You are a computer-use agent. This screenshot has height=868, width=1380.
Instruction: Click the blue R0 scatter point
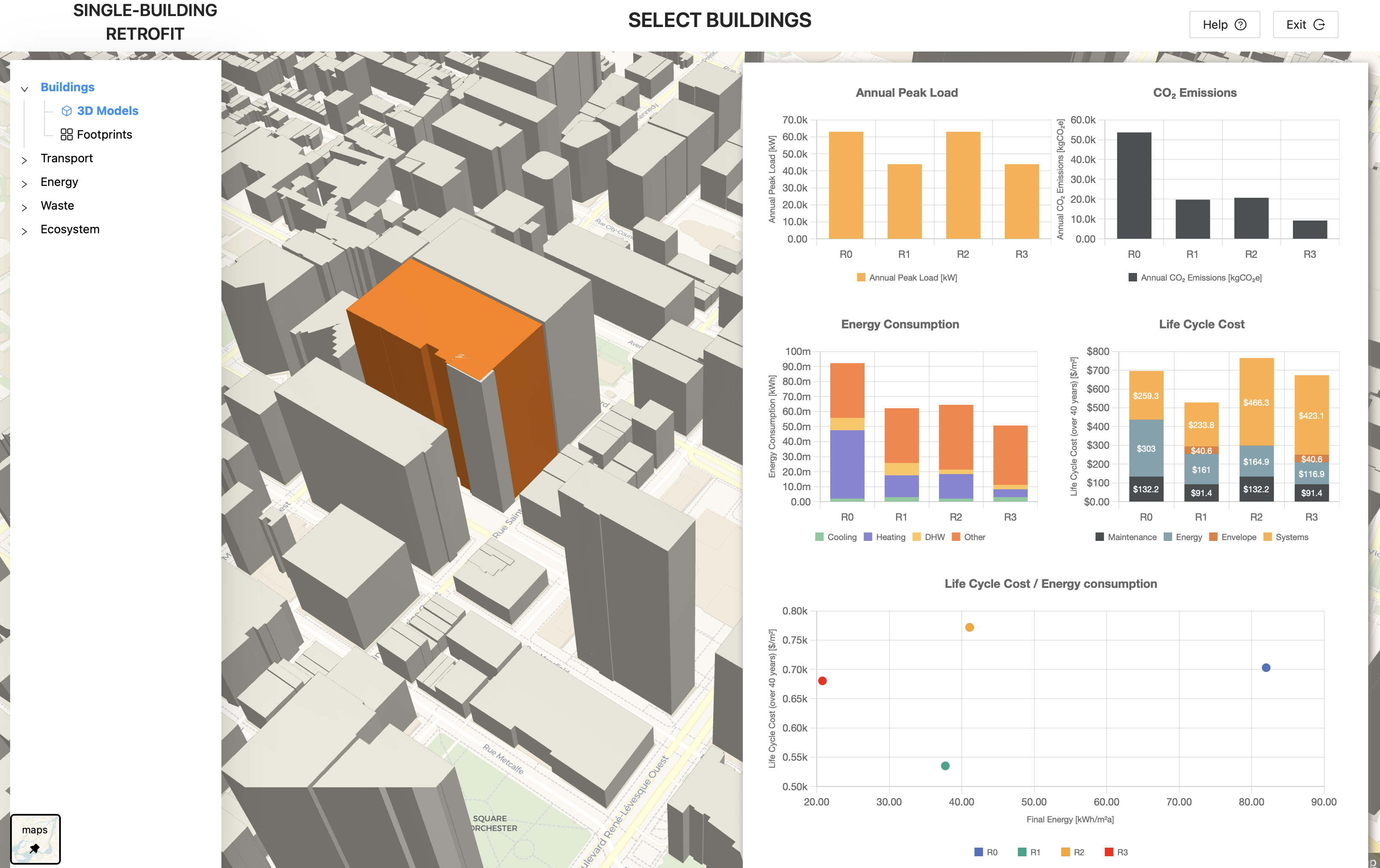click(x=1266, y=667)
